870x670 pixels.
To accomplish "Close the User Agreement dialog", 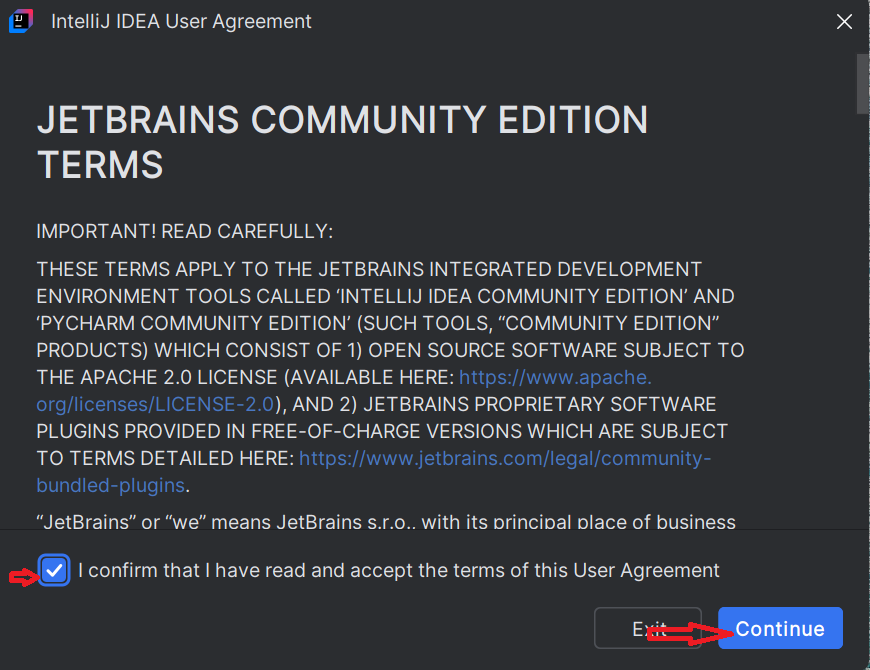I will coord(844,22).
